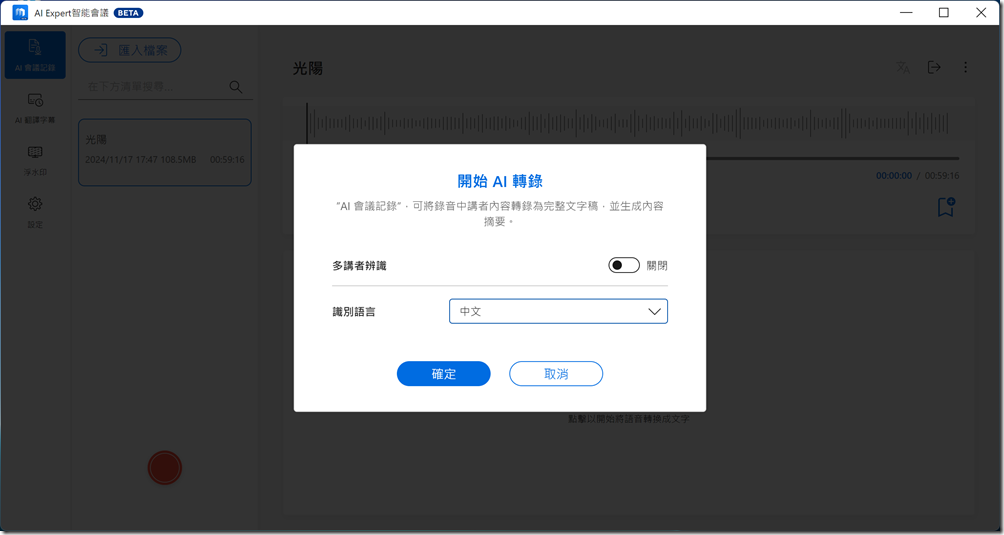Maximize the AI Expert window
The image size is (1004, 535).
[944, 13]
